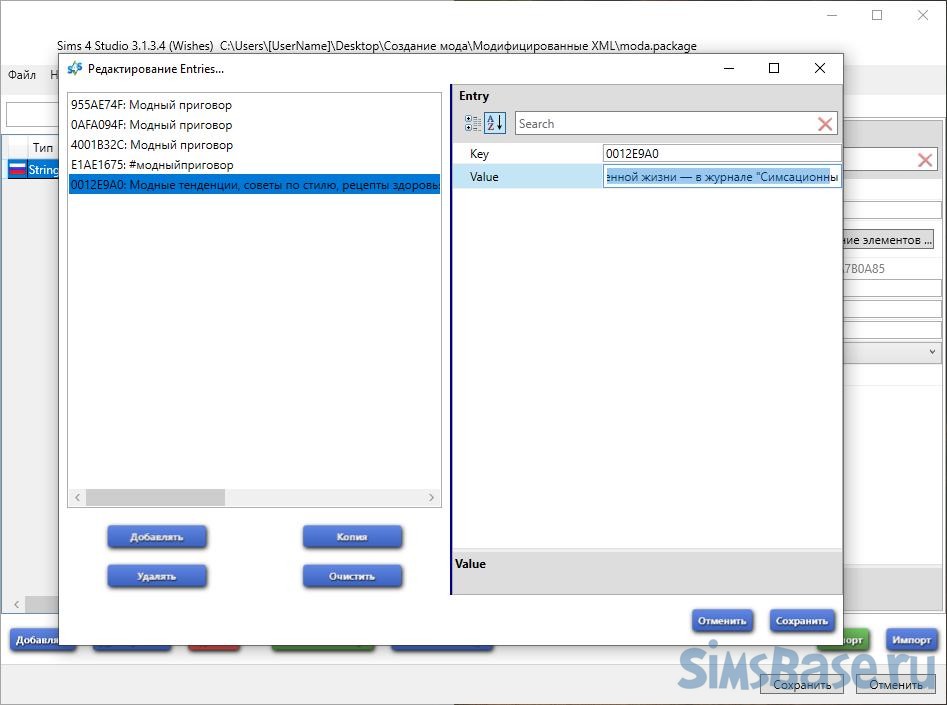Click the Key field containing 0012E9A0

[x=721, y=154]
